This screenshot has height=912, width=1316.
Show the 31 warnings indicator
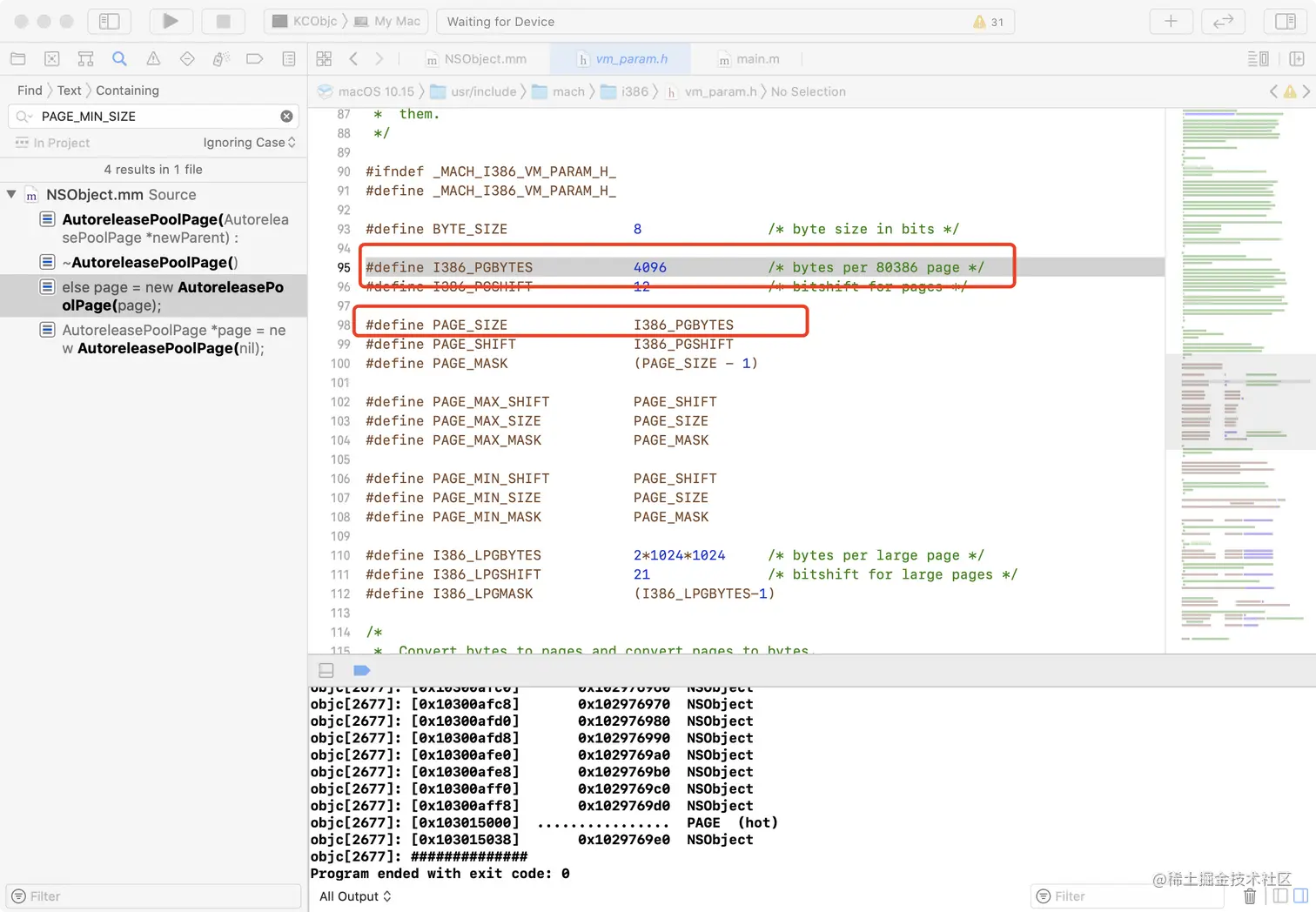(x=988, y=22)
